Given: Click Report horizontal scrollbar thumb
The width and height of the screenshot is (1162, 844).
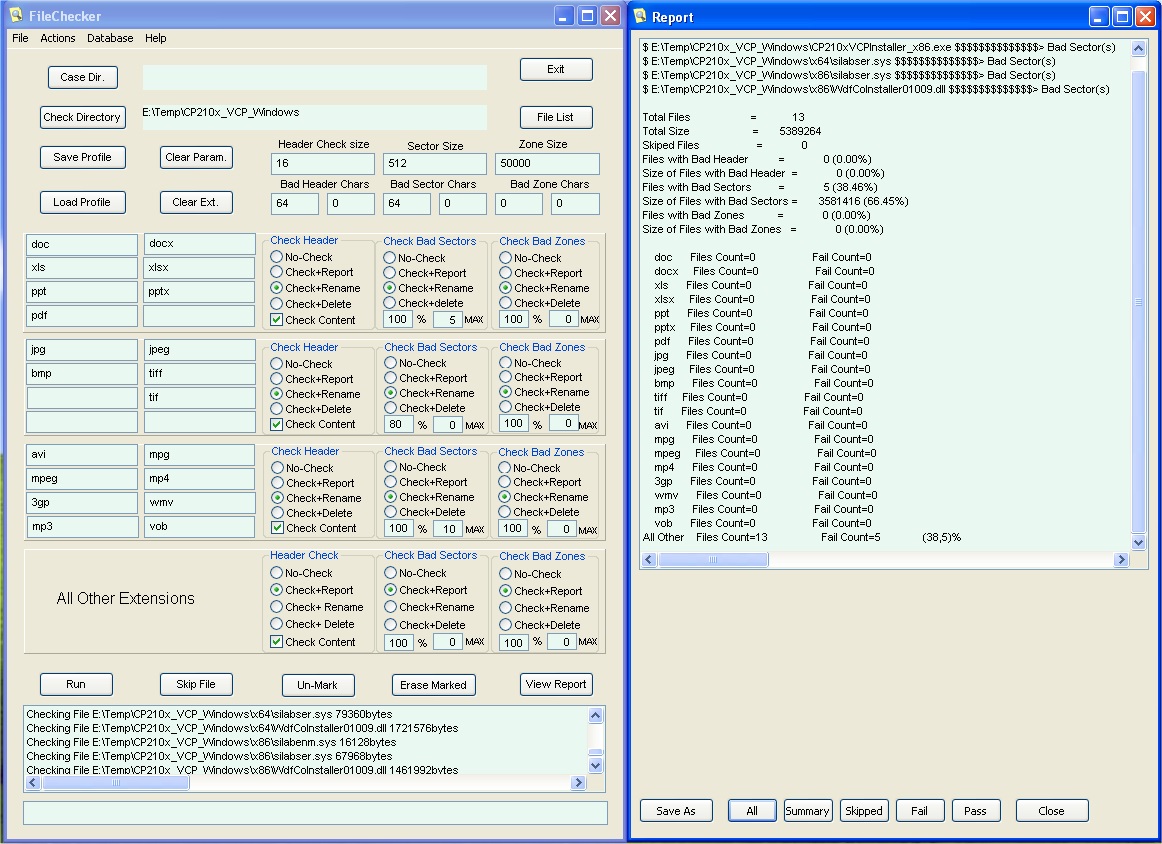Looking at the screenshot, I should point(713,559).
